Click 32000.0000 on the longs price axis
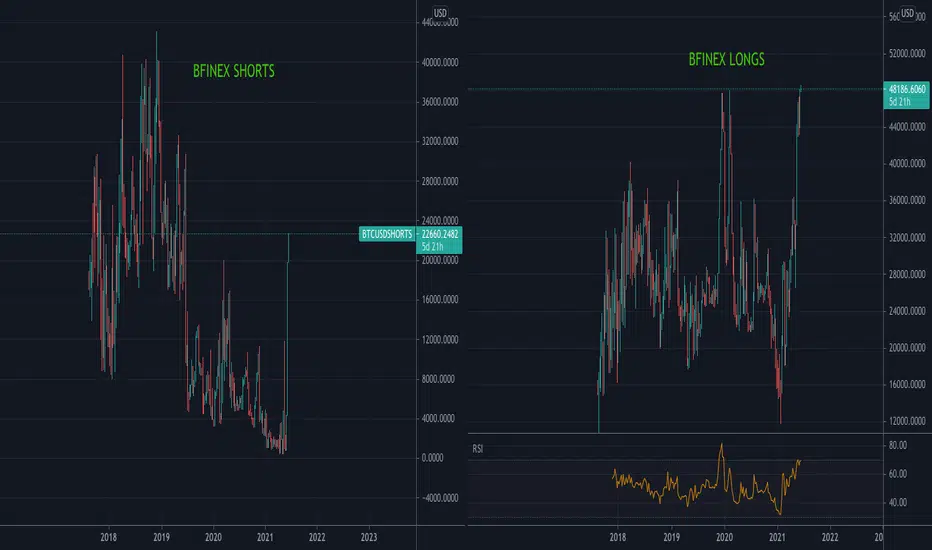This screenshot has width=932, height=550. 907,237
